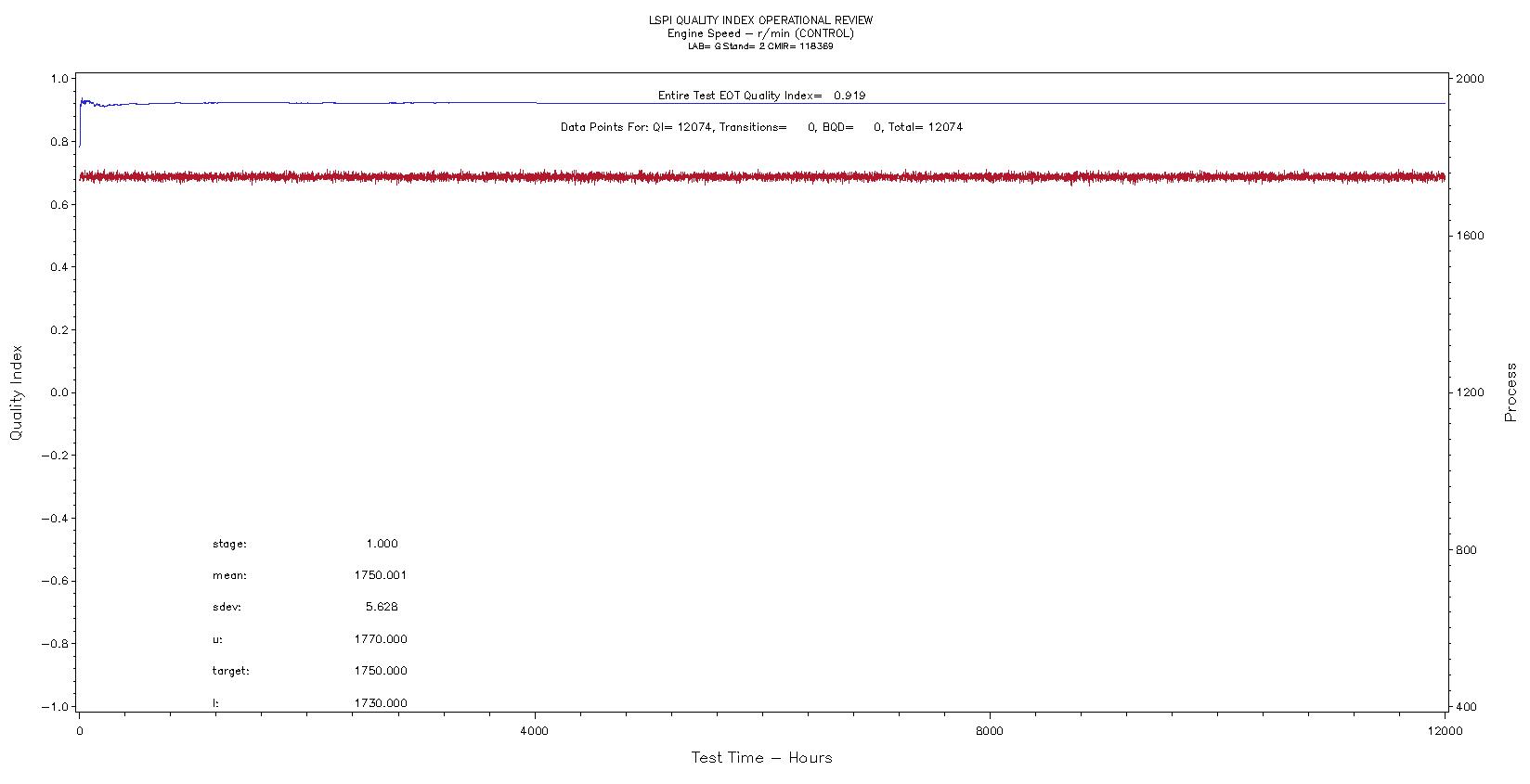The width and height of the screenshot is (1530, 784).
Task: Click the red Process data trace
Action: pos(761,177)
